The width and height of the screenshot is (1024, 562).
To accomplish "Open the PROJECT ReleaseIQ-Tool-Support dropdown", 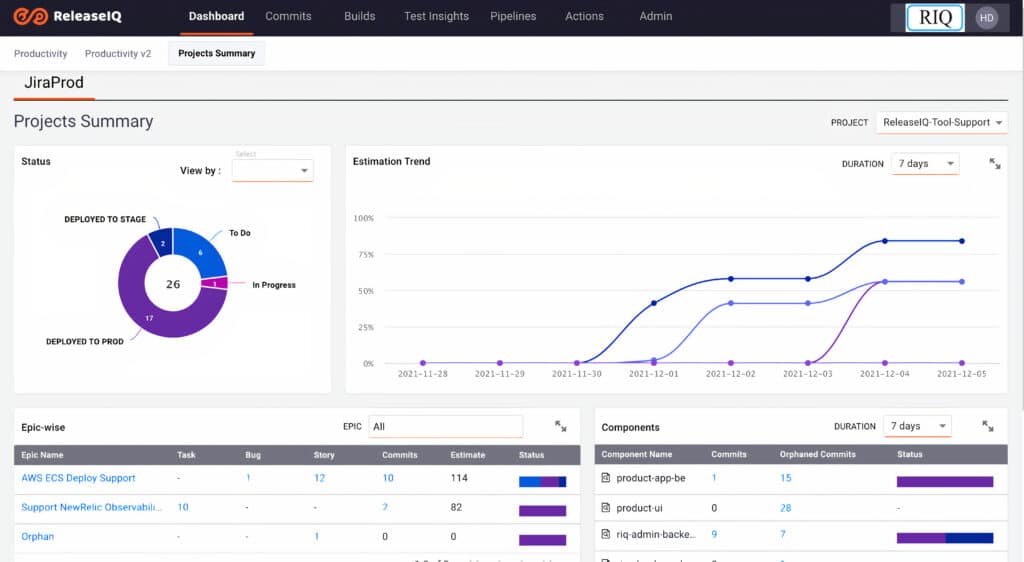I will click(941, 123).
